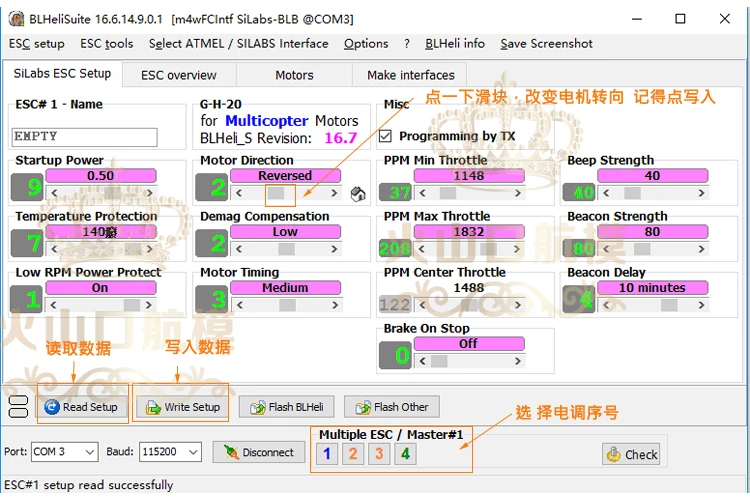Open the Options menu
Image resolution: width=750 pixels, height=500 pixels.
366,44
